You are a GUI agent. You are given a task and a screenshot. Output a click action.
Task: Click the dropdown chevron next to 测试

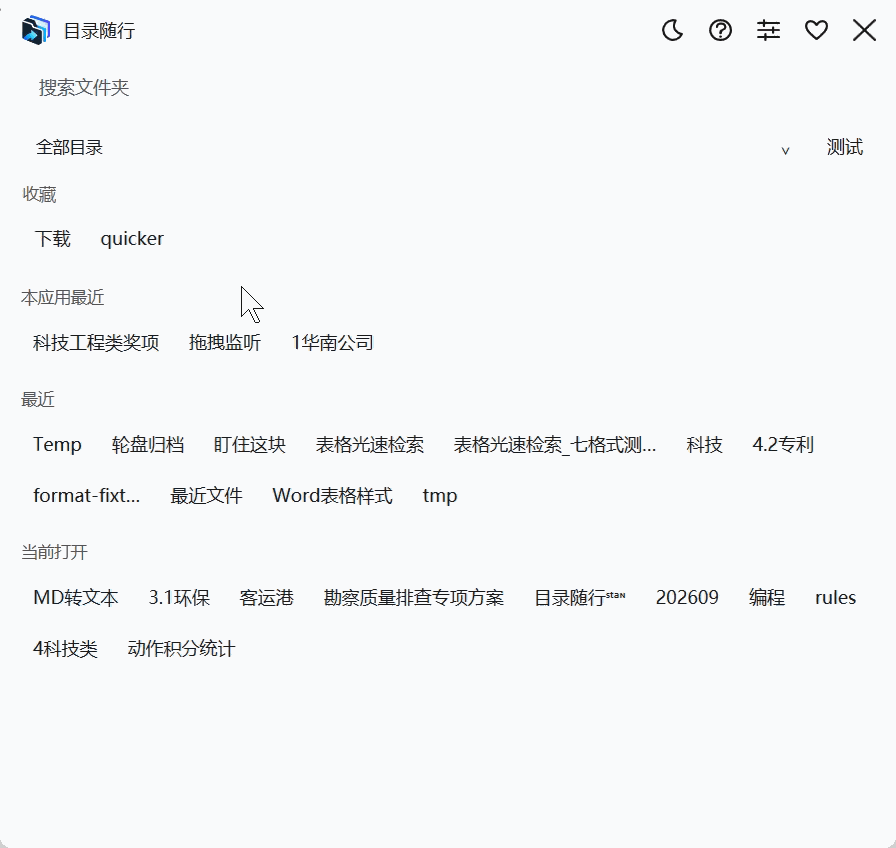tap(785, 150)
